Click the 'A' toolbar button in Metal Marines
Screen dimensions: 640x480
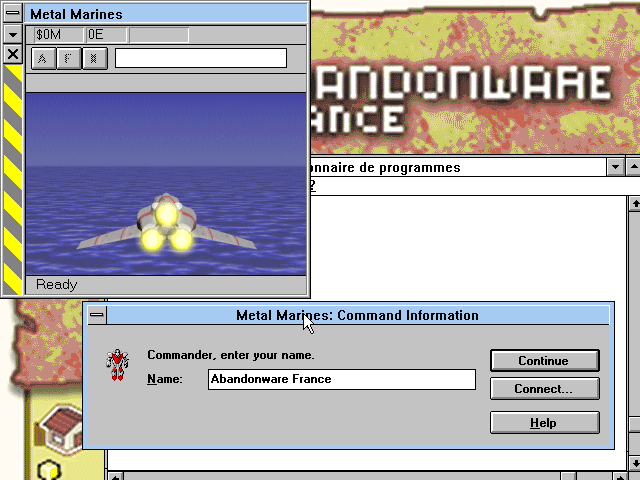point(43,58)
